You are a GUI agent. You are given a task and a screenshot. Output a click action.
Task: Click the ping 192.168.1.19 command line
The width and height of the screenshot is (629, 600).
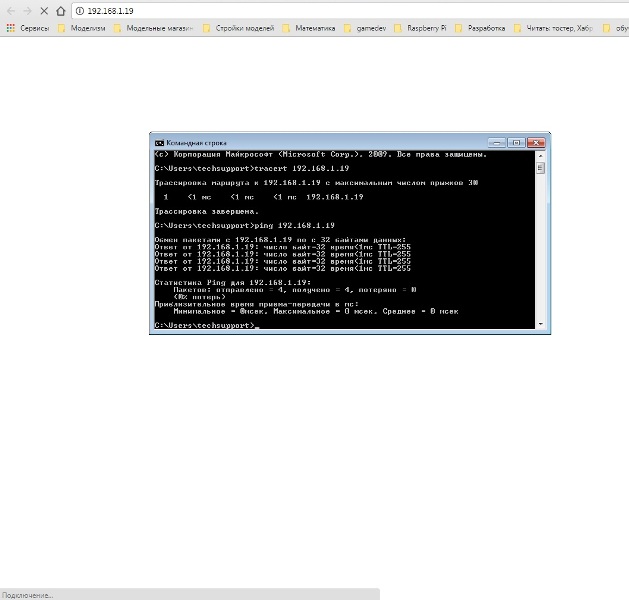(x=245, y=225)
